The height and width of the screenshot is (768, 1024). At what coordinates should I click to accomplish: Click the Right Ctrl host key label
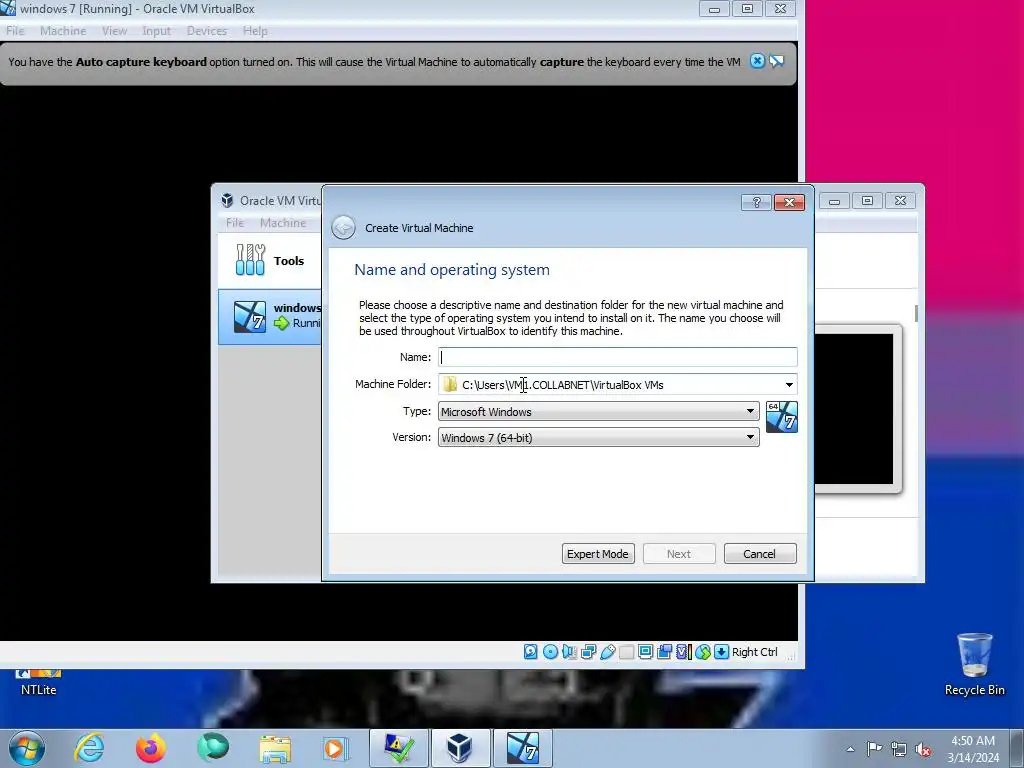(754, 652)
